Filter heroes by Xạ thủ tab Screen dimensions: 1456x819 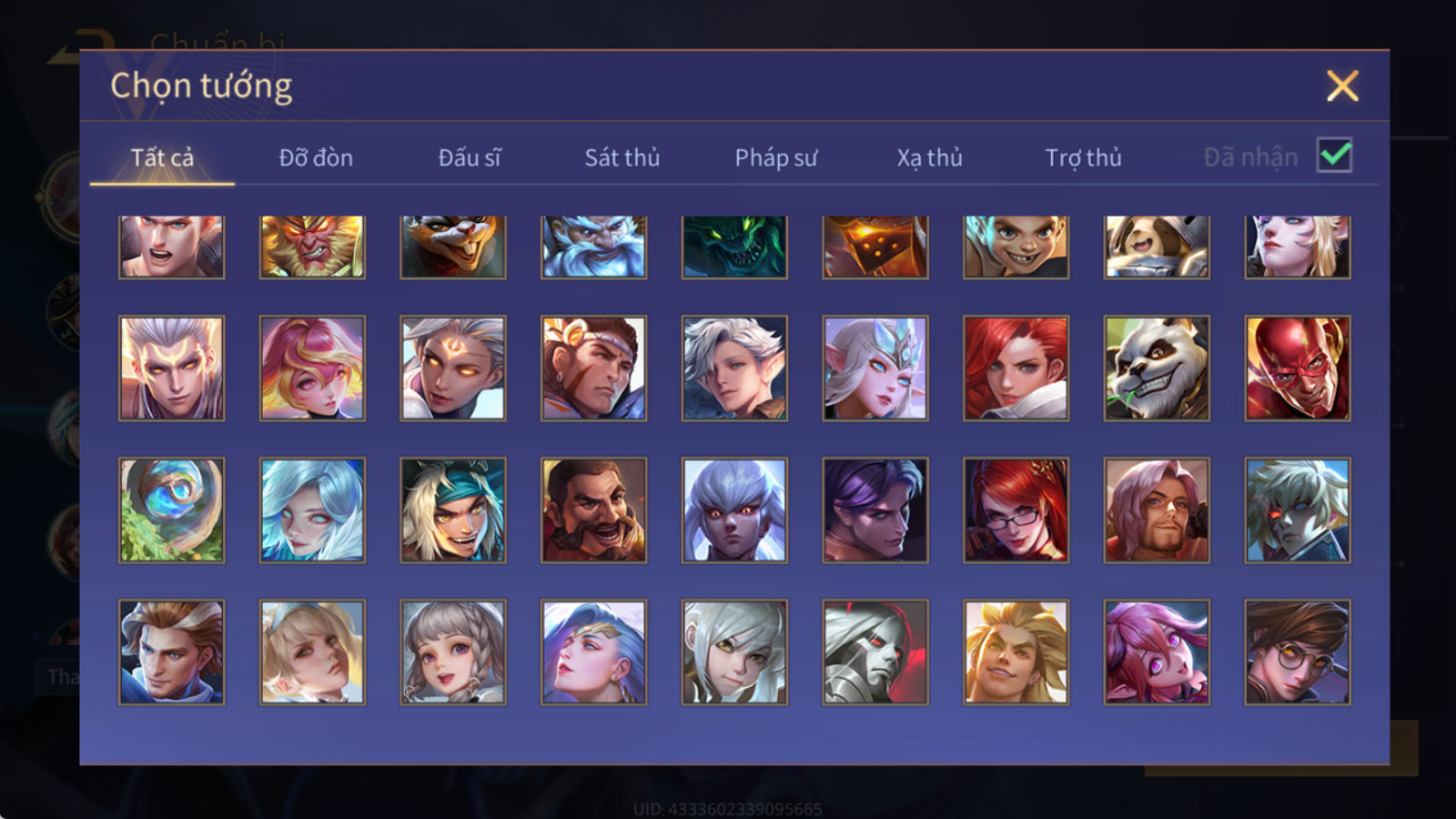pyautogui.click(x=929, y=157)
